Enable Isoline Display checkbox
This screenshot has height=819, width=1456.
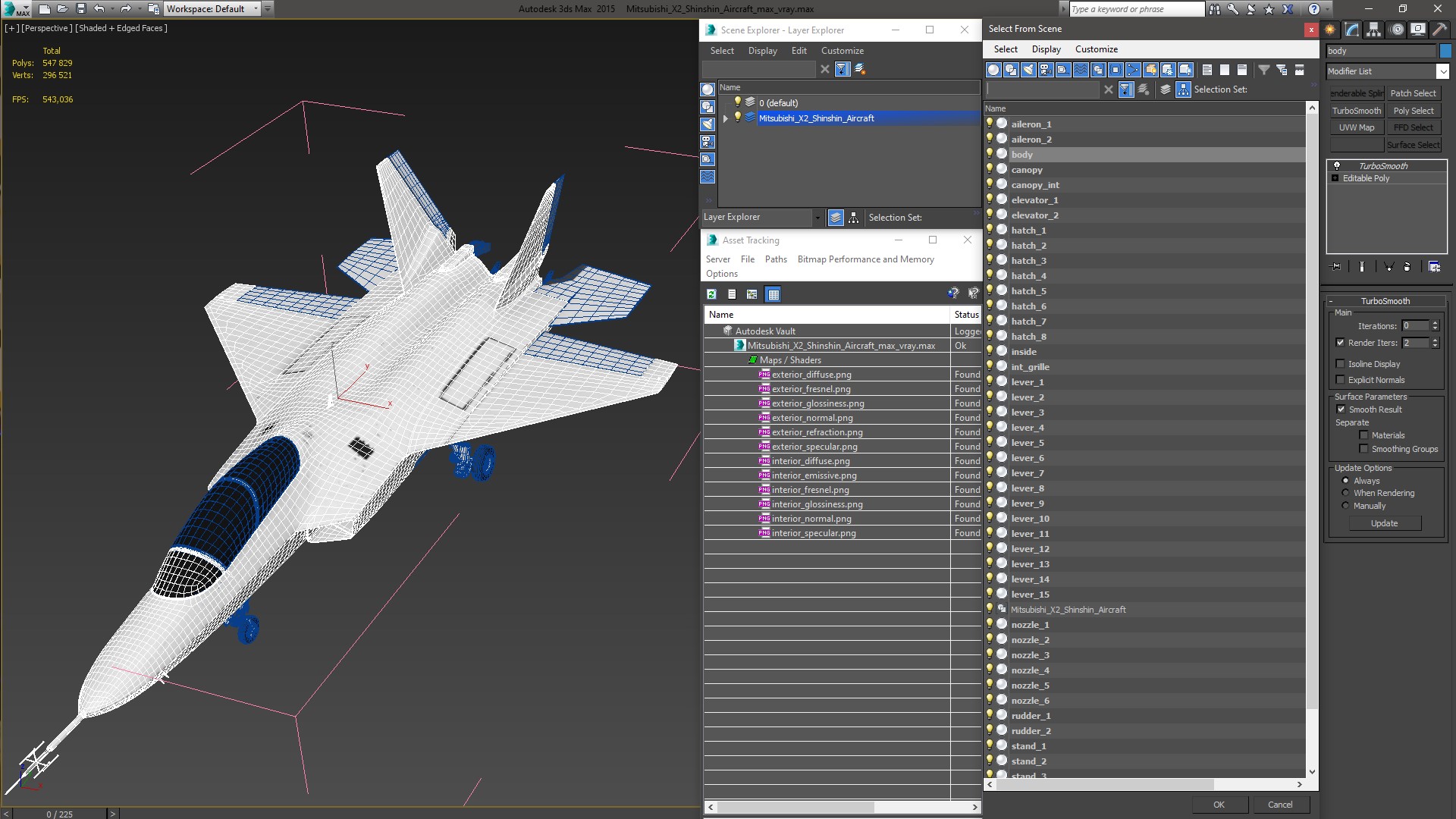pyautogui.click(x=1340, y=364)
